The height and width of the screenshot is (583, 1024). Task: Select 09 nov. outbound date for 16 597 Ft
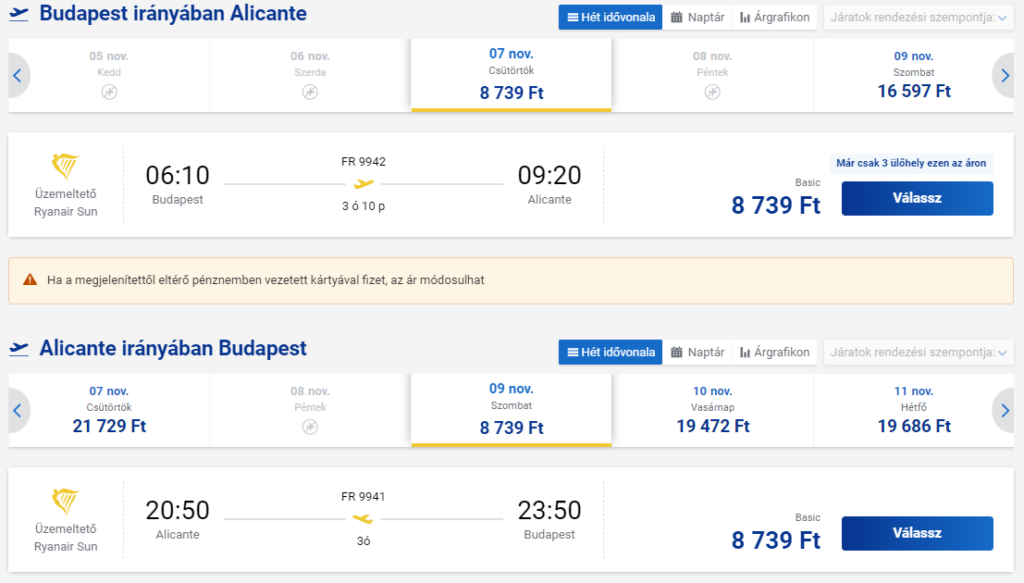pos(914,76)
